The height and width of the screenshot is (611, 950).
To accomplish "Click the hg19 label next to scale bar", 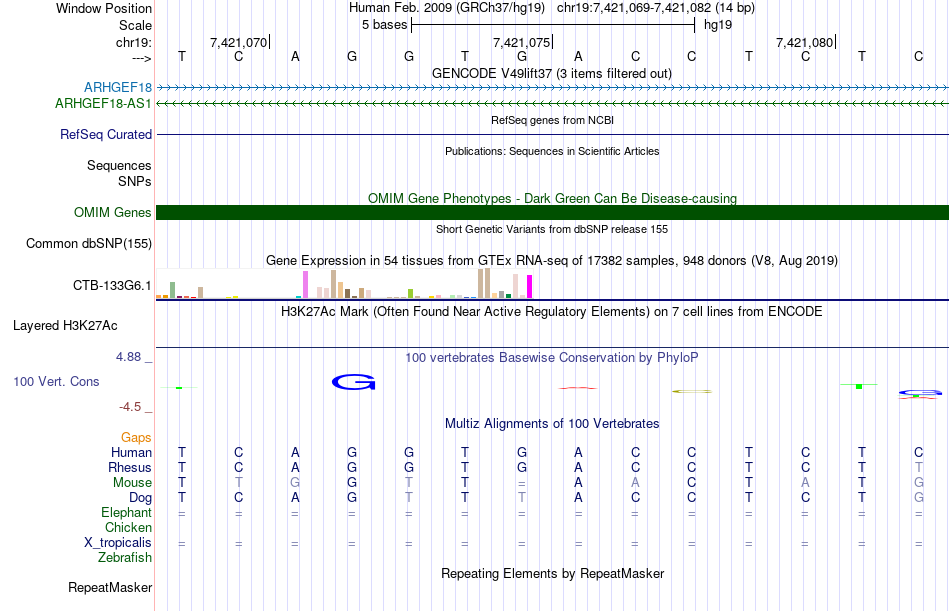I will pyautogui.click(x=718, y=25).
